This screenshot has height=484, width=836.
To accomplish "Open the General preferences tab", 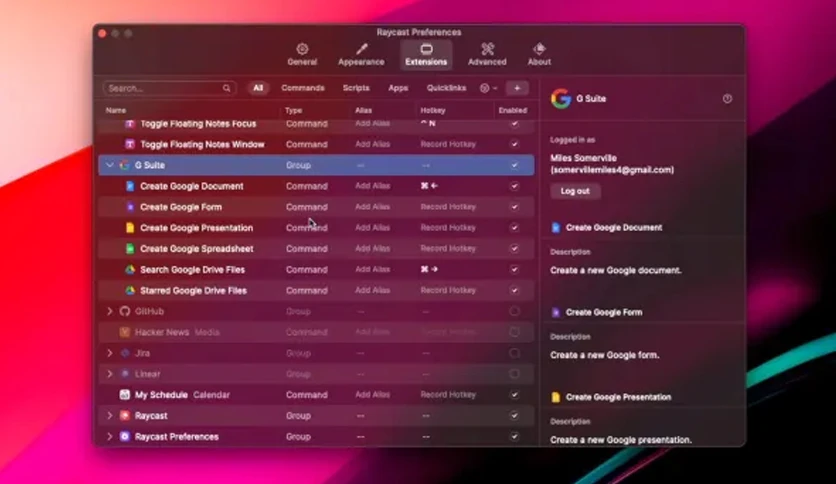I will 302,55.
